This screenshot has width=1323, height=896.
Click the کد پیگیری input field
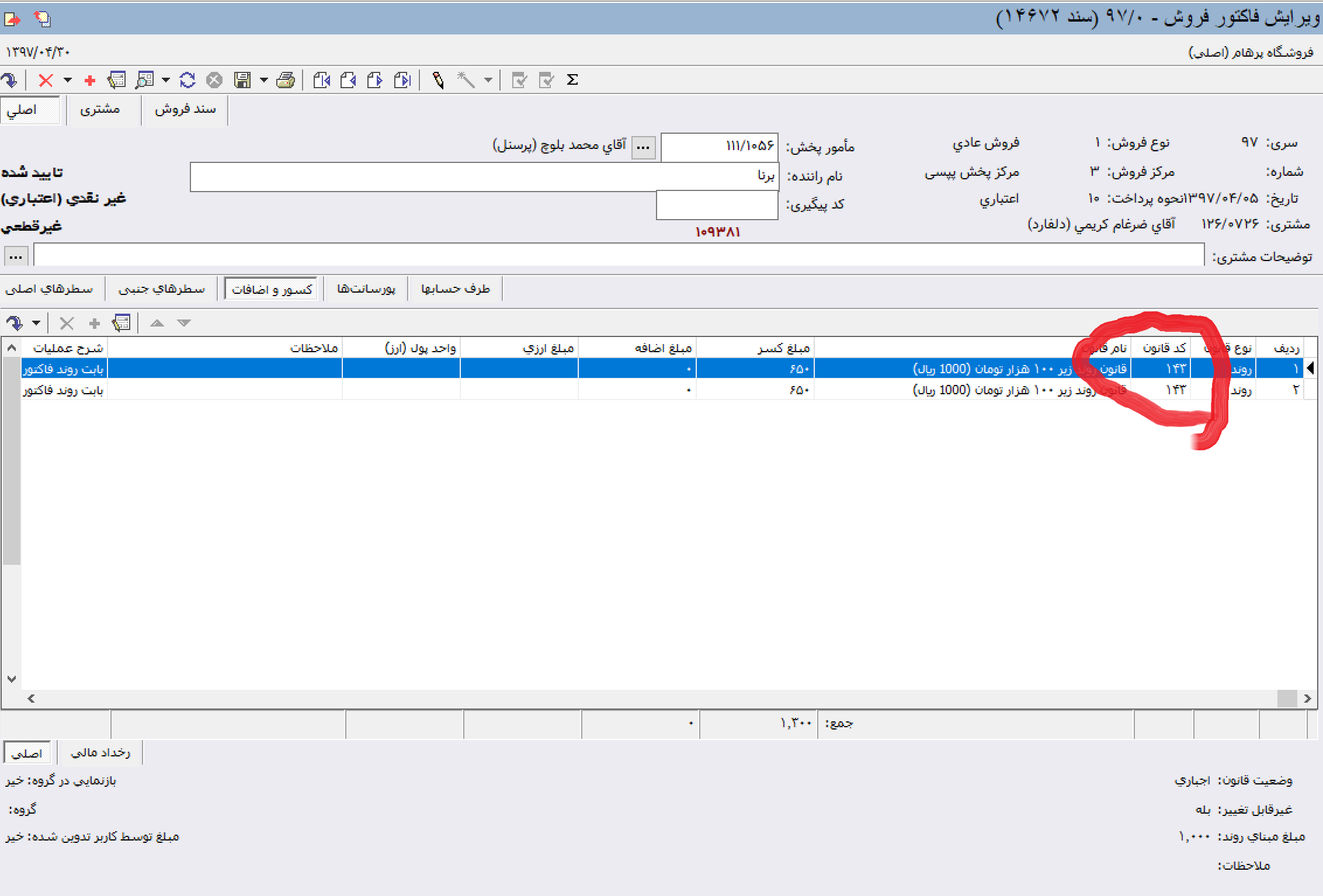coord(717,205)
